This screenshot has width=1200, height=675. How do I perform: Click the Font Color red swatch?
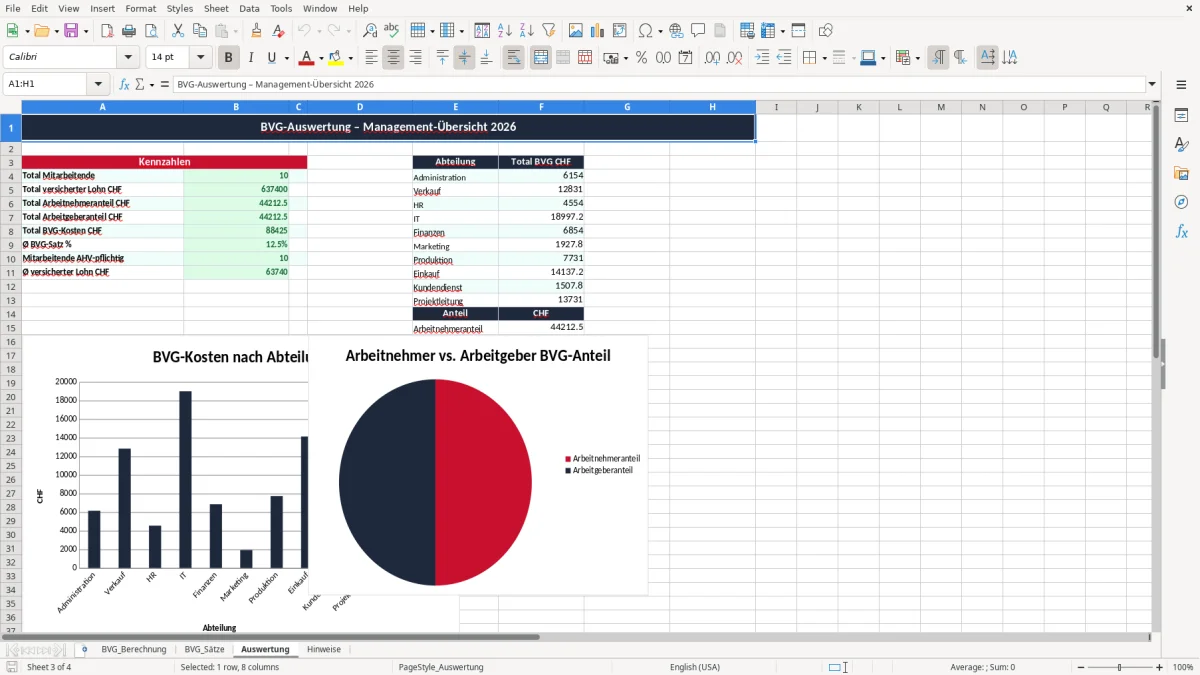[x=307, y=58]
